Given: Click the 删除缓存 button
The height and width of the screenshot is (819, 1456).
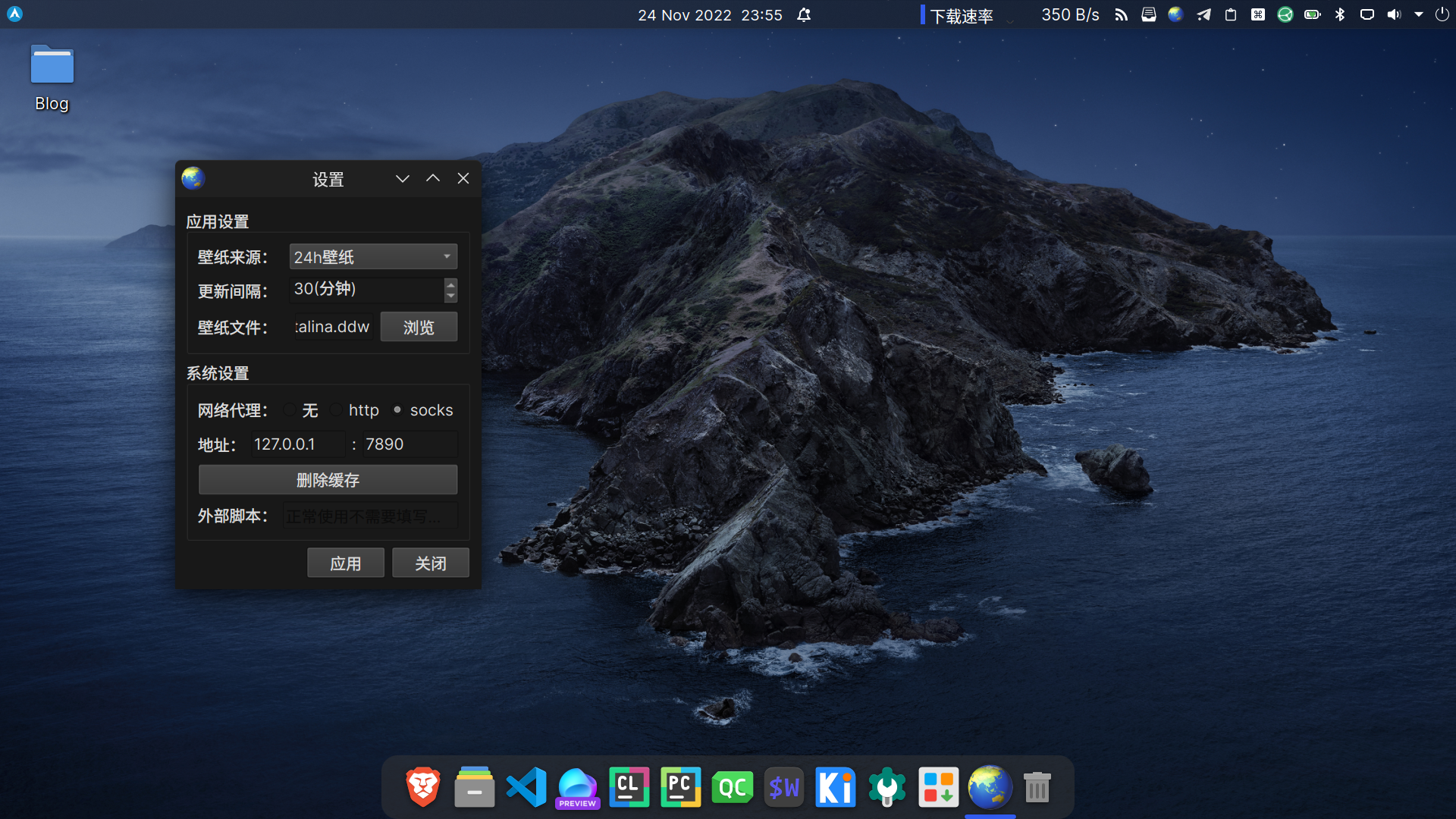Looking at the screenshot, I should click(x=328, y=480).
